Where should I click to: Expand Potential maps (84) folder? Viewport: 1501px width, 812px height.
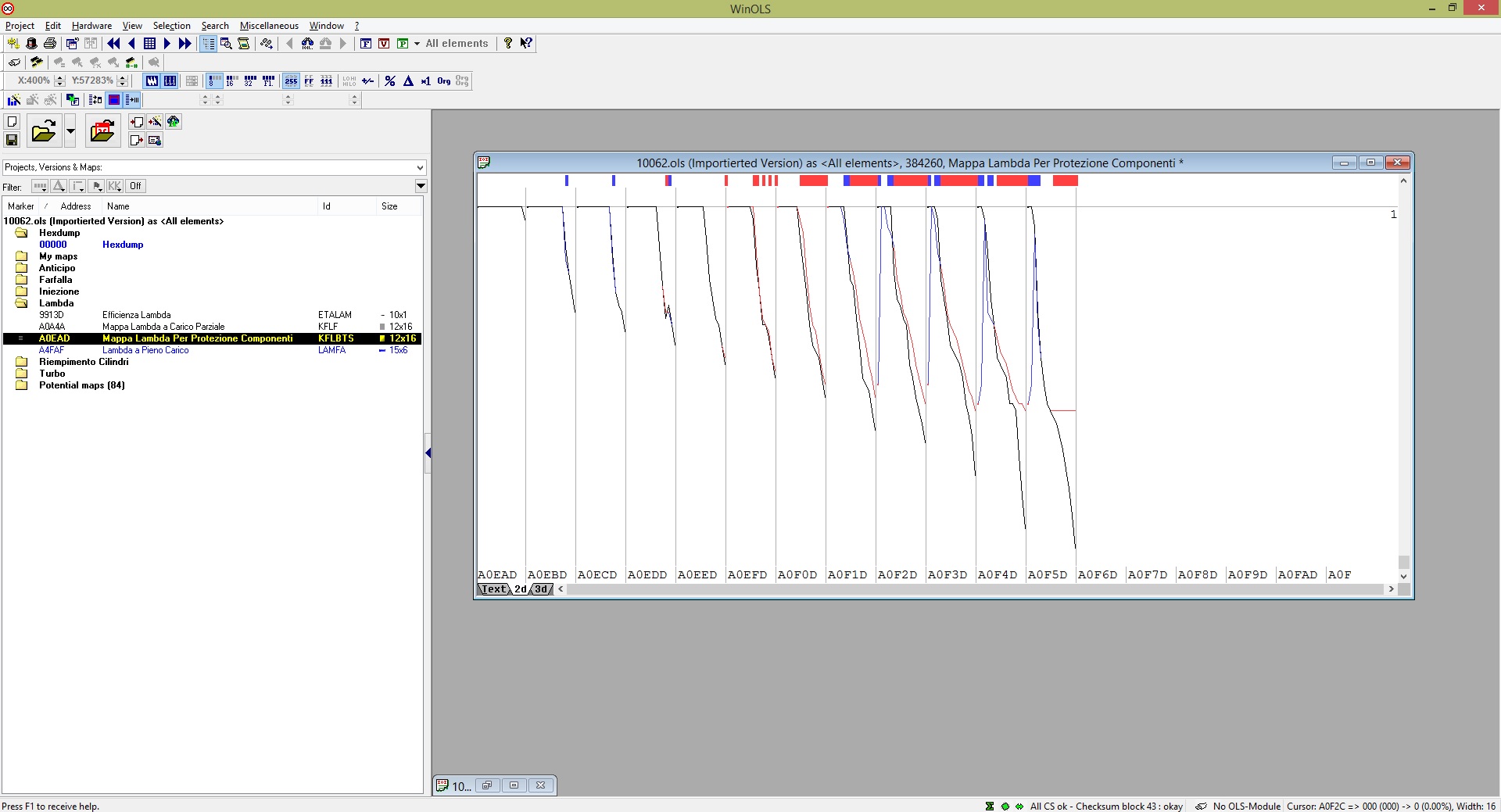(22, 385)
